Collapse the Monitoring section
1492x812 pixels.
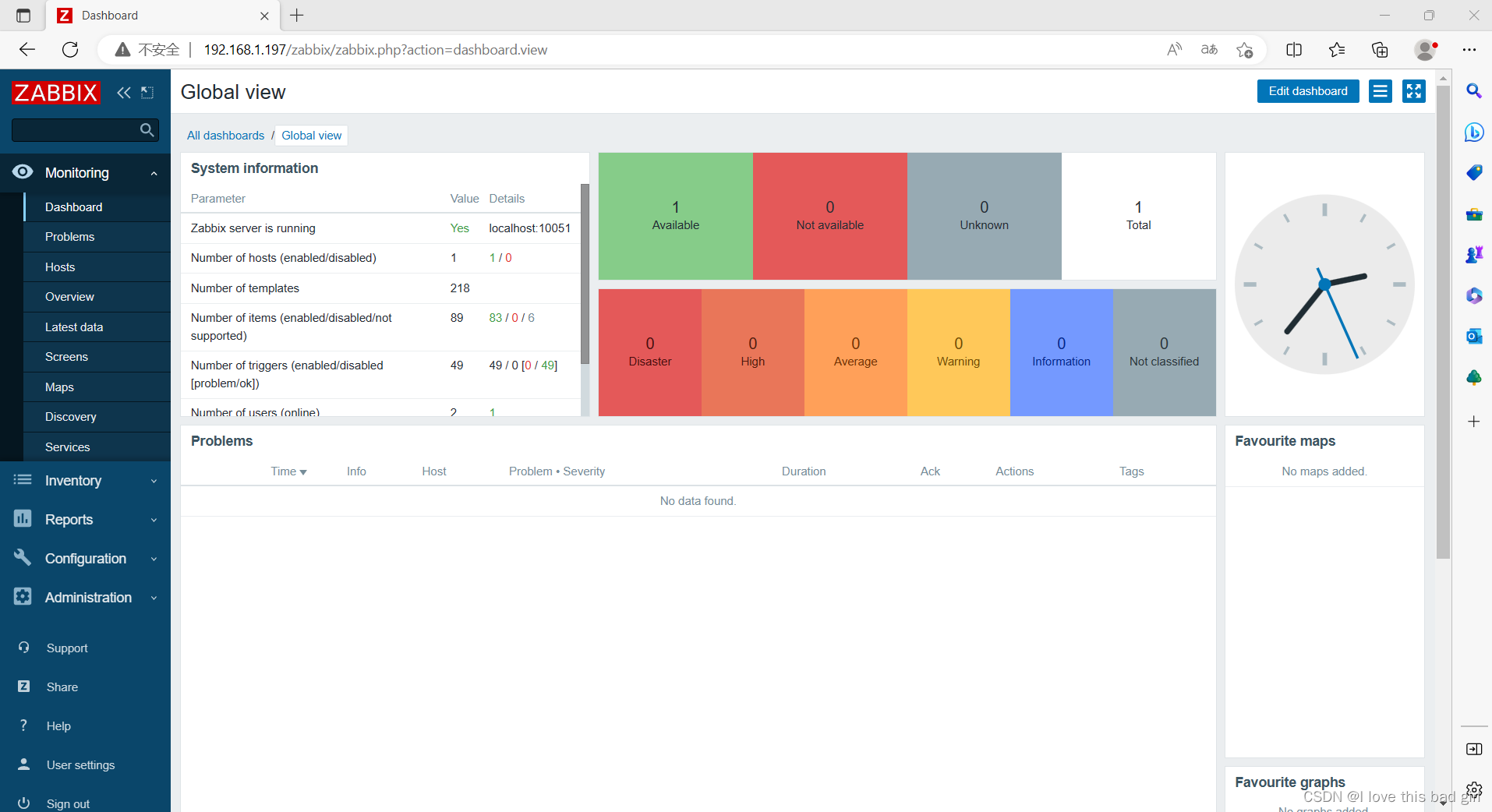[154, 173]
